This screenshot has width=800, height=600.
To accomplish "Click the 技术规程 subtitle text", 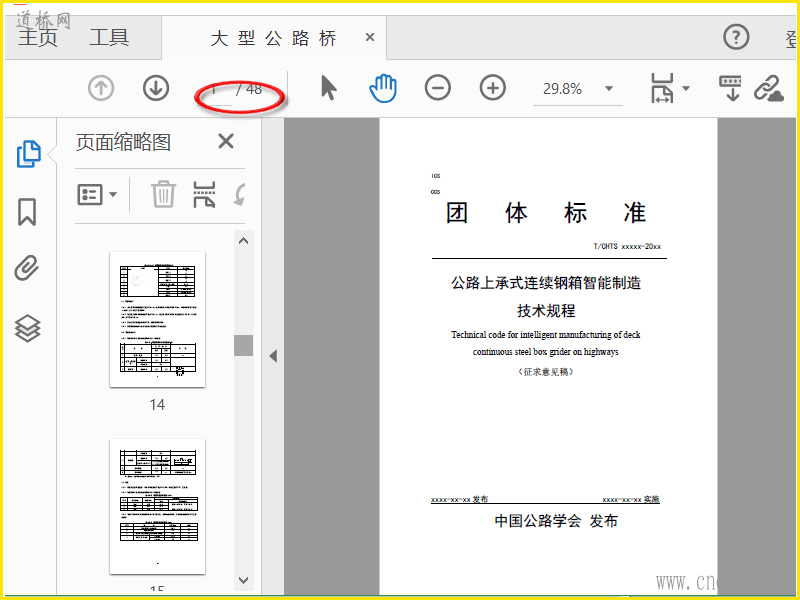I will (x=546, y=310).
